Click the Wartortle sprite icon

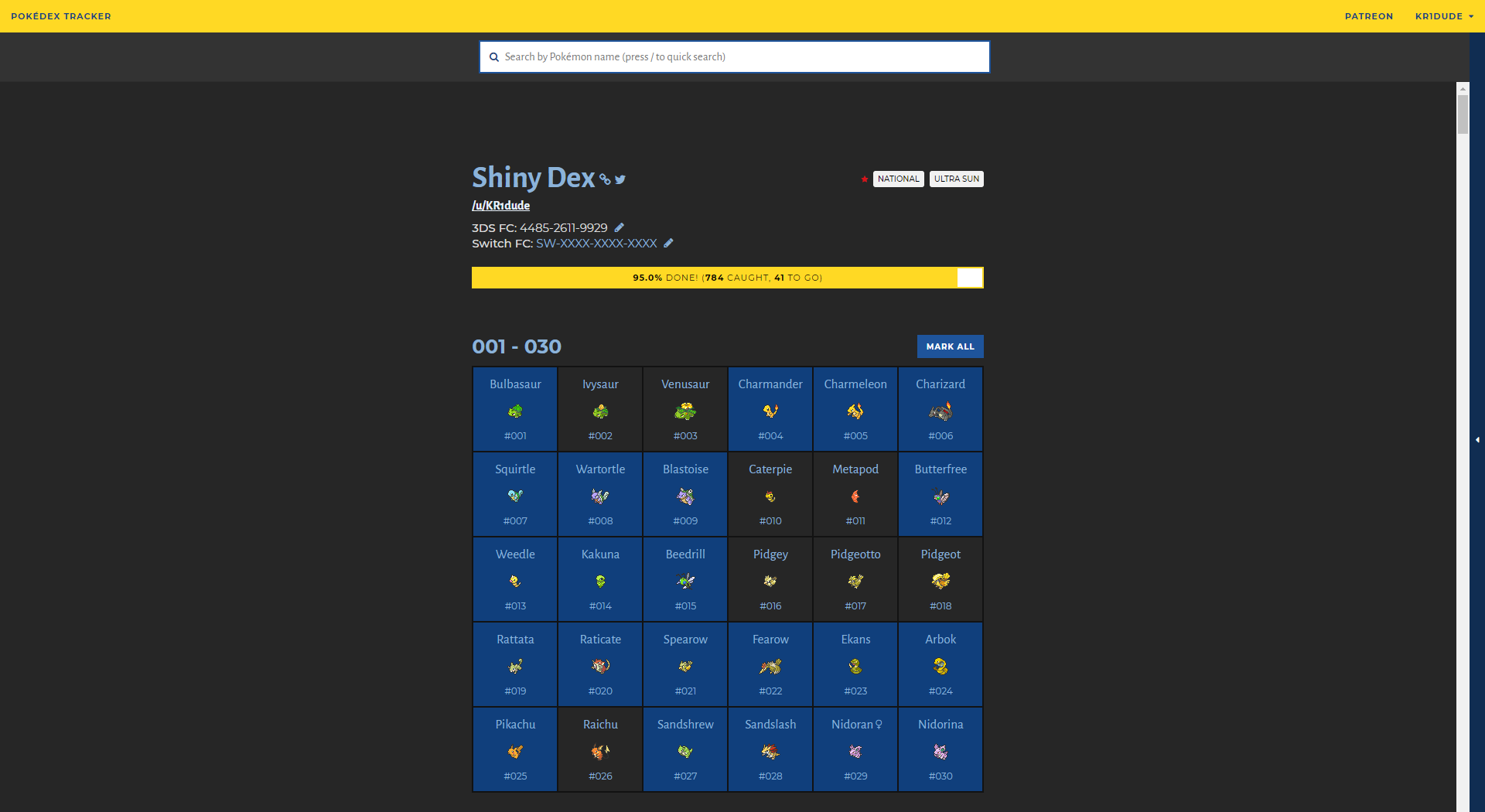(600, 496)
